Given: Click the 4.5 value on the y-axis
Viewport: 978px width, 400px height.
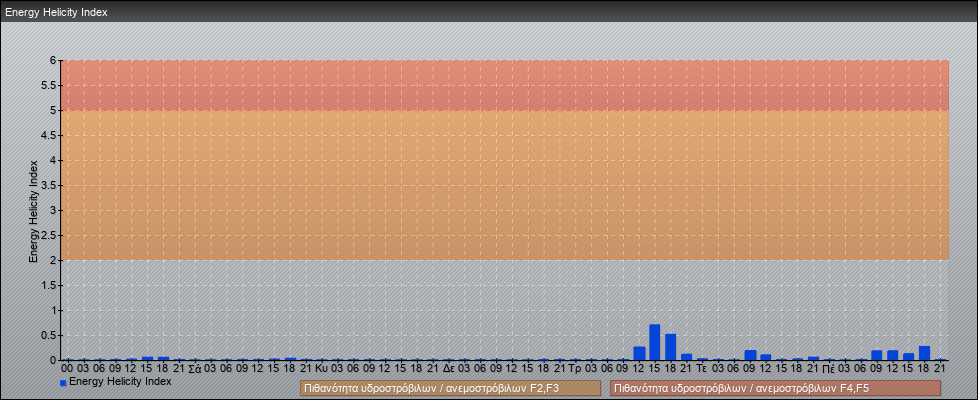Looking at the screenshot, I should (x=49, y=135).
